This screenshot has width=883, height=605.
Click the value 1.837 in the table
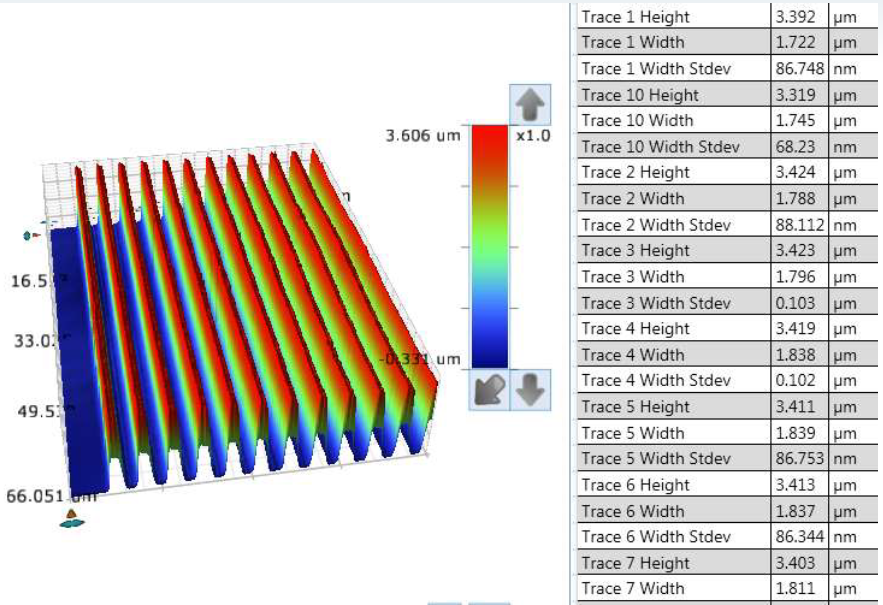[x=795, y=511]
